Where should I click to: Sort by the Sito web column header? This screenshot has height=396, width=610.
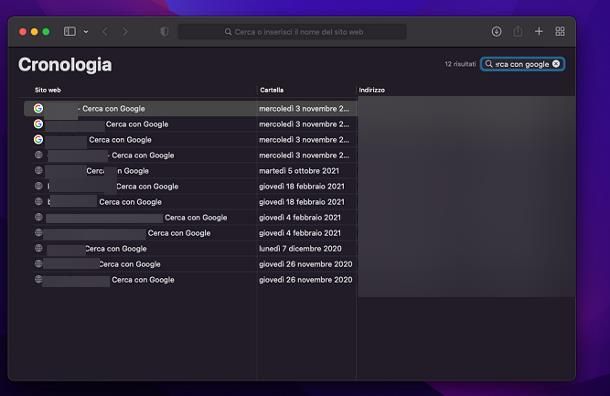[48, 90]
